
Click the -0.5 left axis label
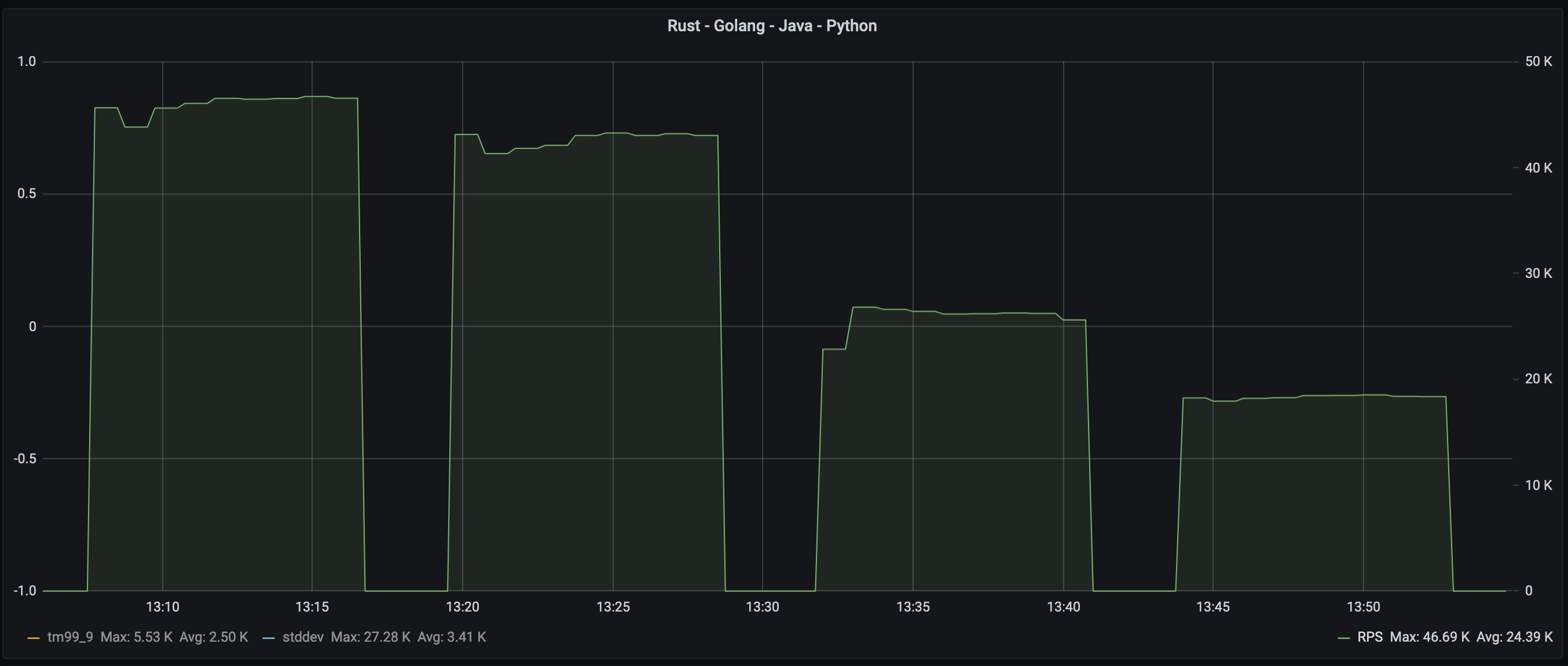pyautogui.click(x=25, y=459)
